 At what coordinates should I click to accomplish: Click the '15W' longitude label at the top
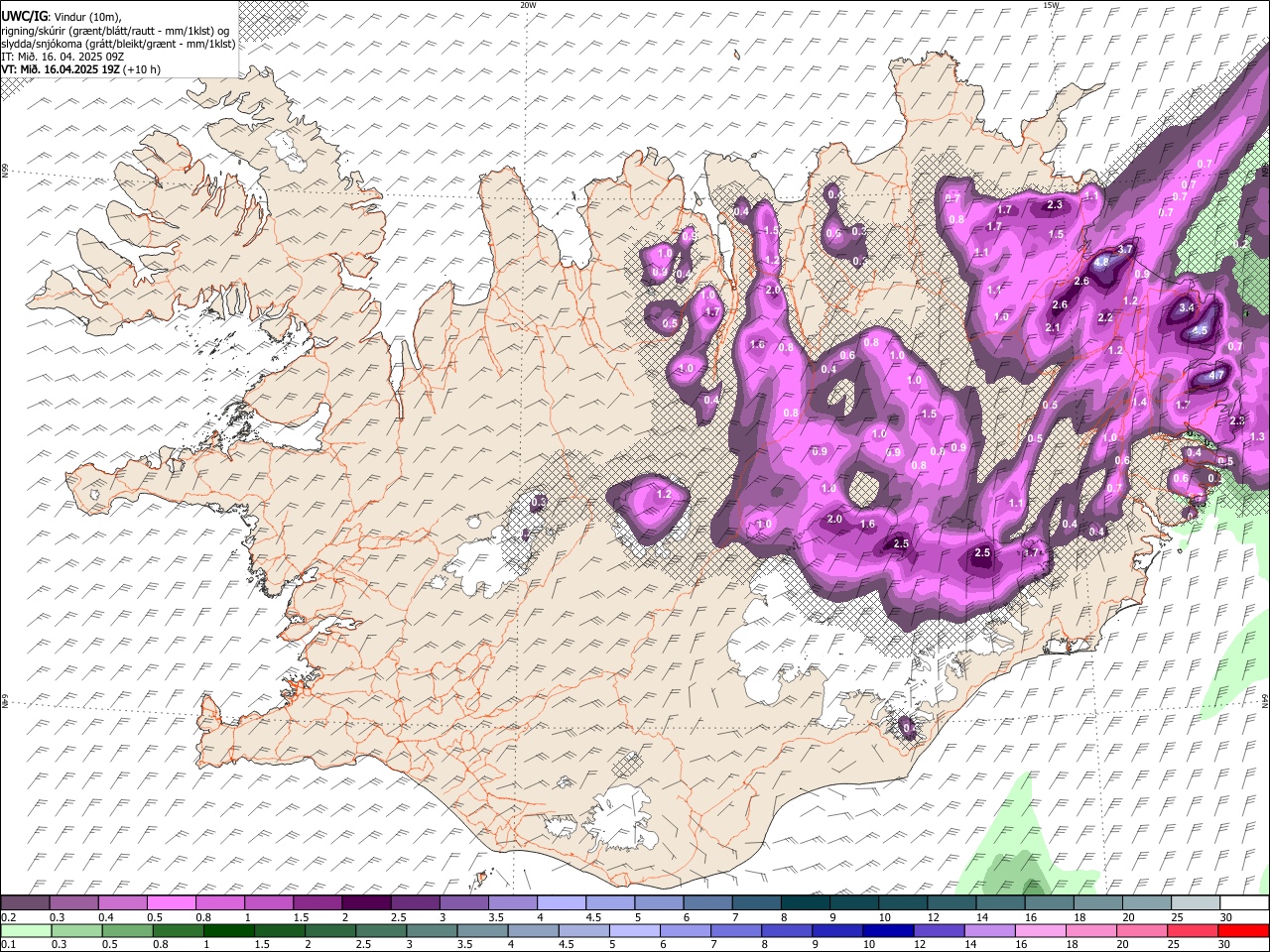[1051, 5]
